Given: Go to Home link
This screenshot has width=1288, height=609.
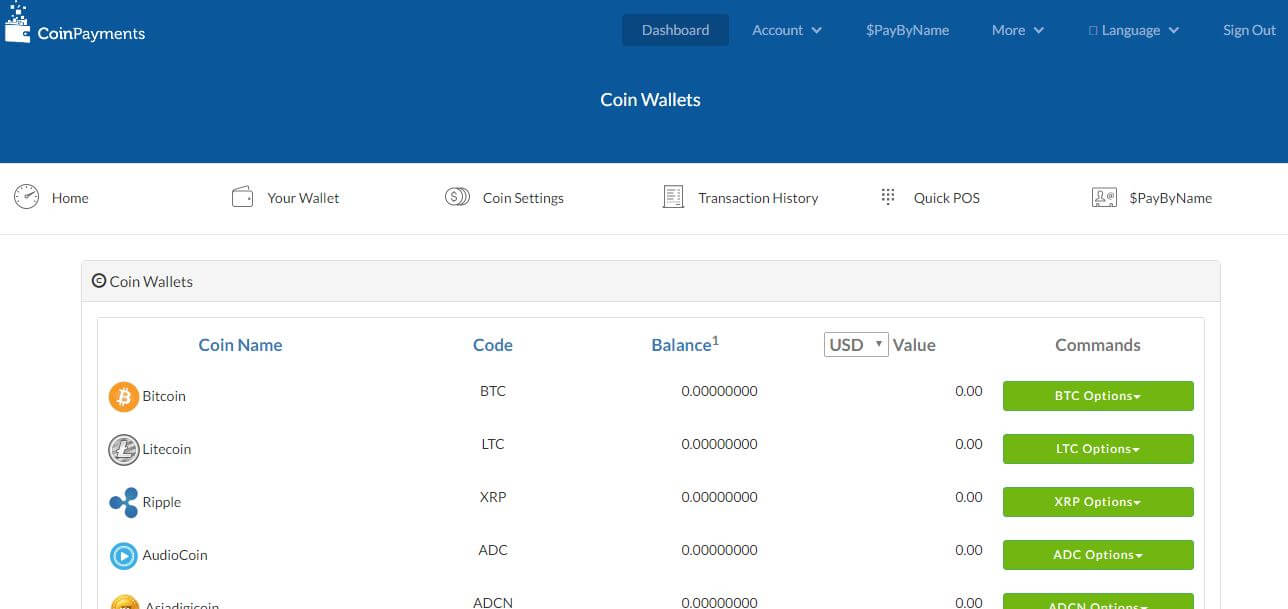Looking at the screenshot, I should [70, 198].
